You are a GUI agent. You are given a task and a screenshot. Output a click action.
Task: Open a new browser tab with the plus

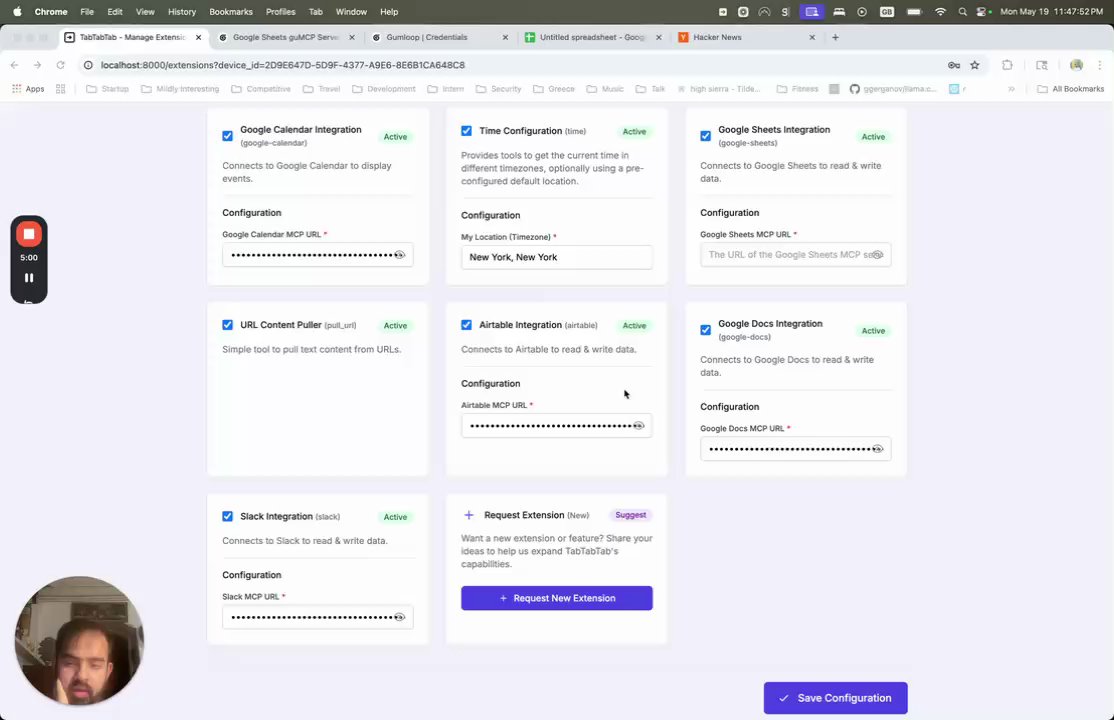[836, 37]
